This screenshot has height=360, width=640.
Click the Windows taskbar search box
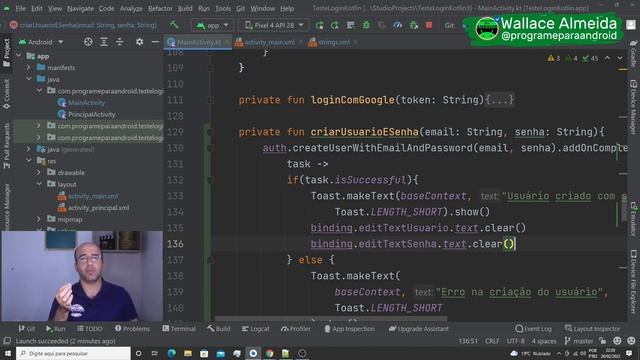73,353
